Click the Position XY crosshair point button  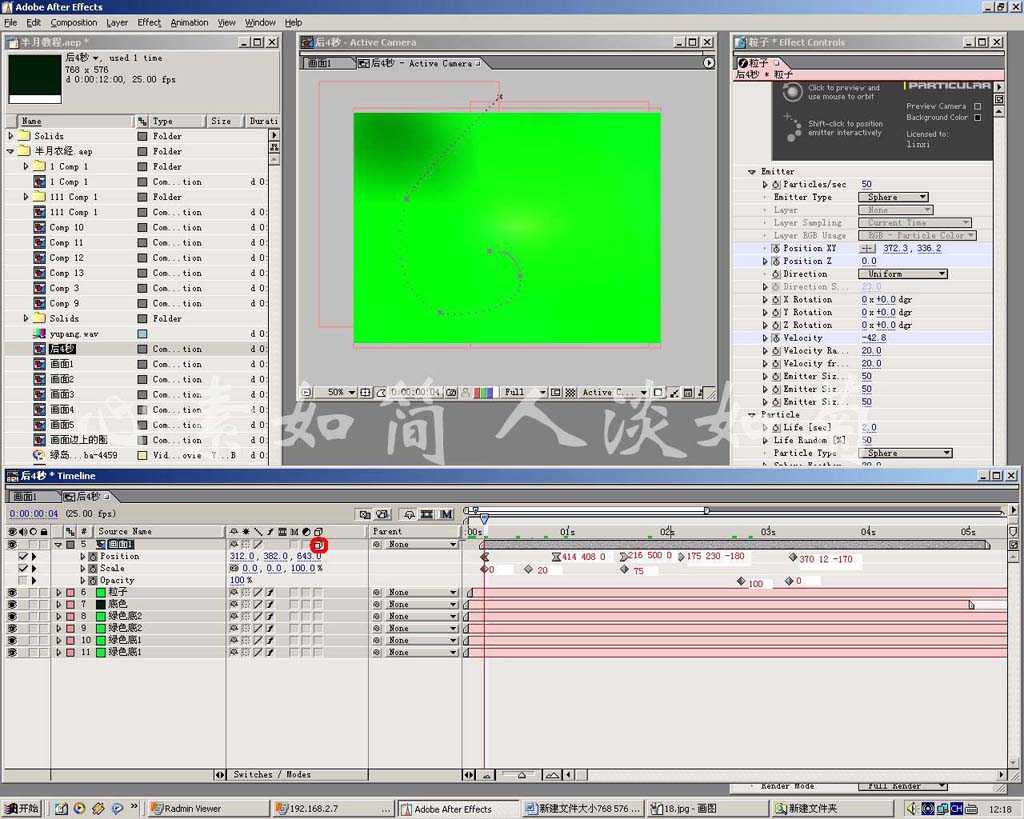click(x=867, y=248)
